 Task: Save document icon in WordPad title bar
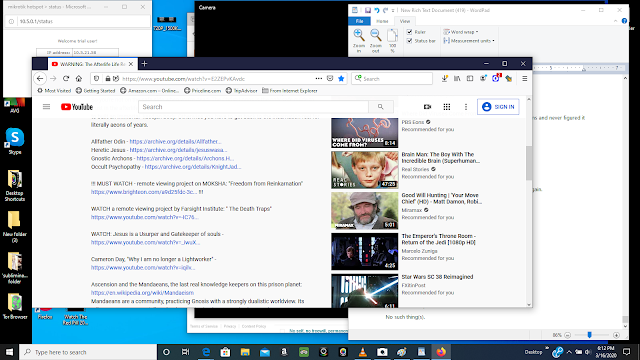point(368,10)
